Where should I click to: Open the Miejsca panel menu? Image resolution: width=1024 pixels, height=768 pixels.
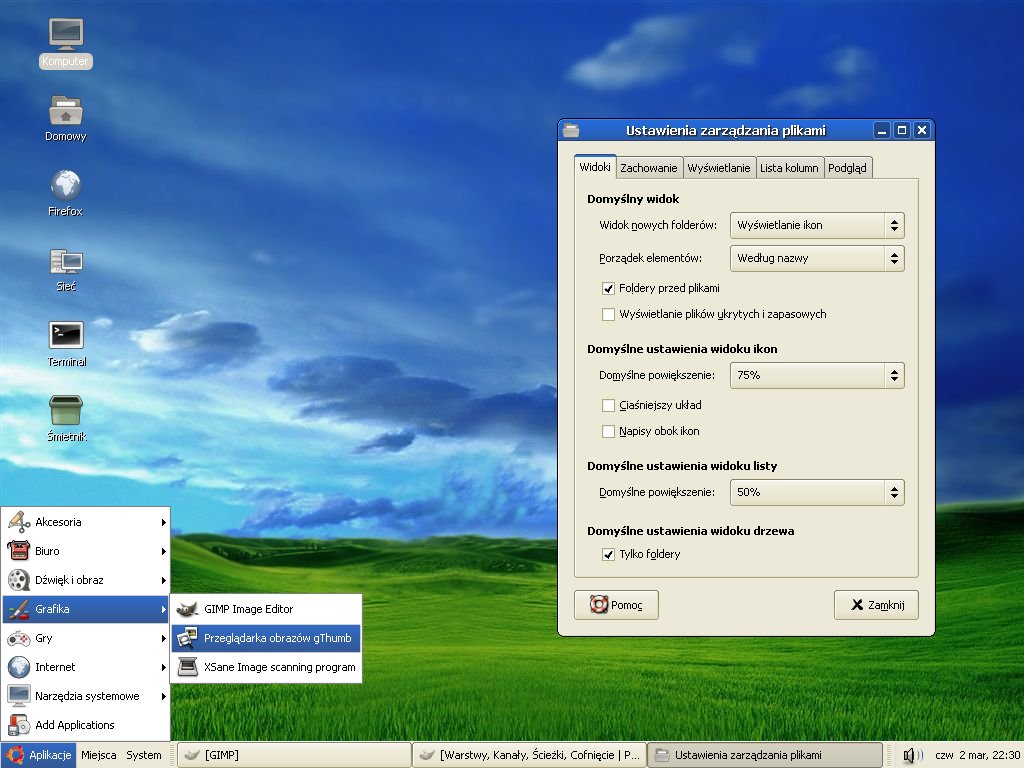(99, 755)
